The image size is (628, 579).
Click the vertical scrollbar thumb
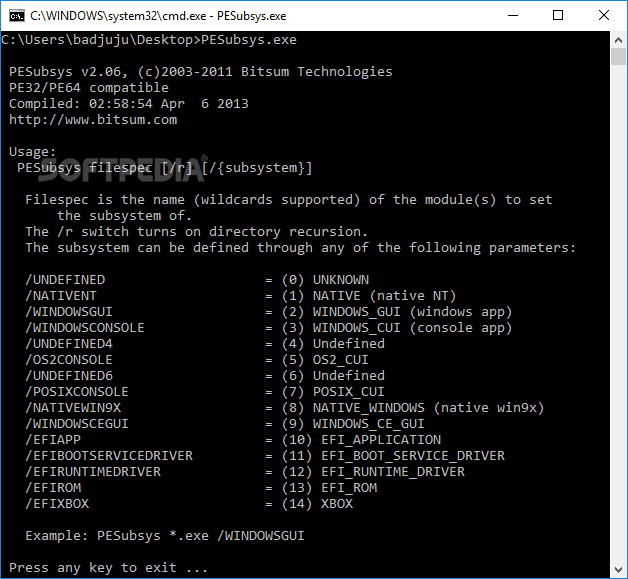[x=618, y=56]
